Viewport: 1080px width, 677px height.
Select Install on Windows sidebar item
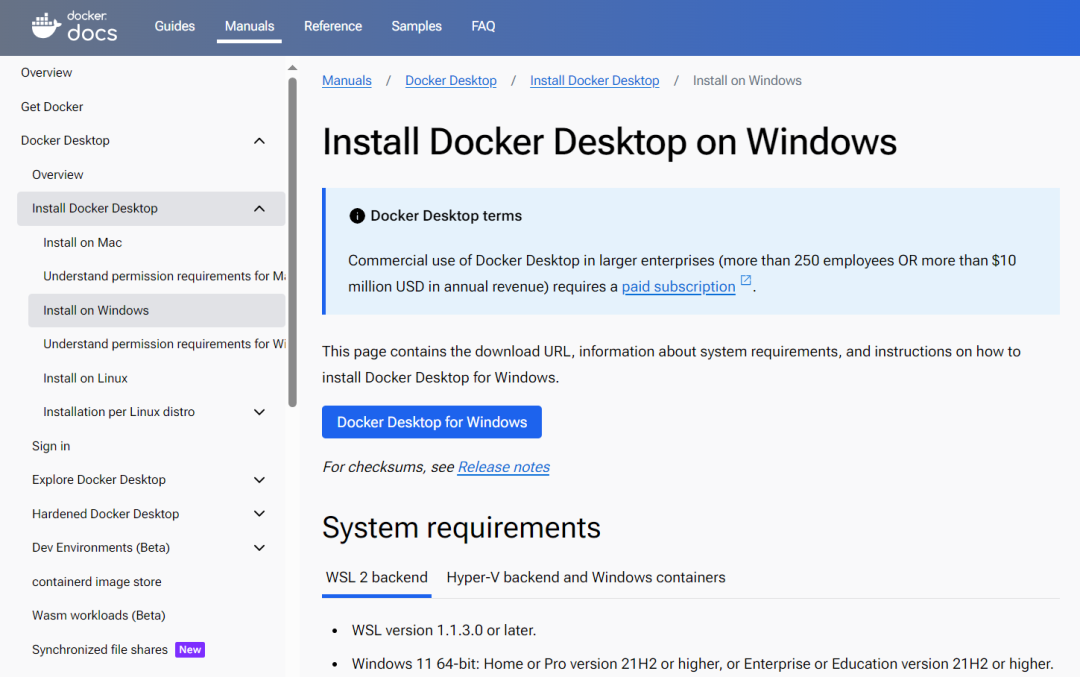(156, 311)
